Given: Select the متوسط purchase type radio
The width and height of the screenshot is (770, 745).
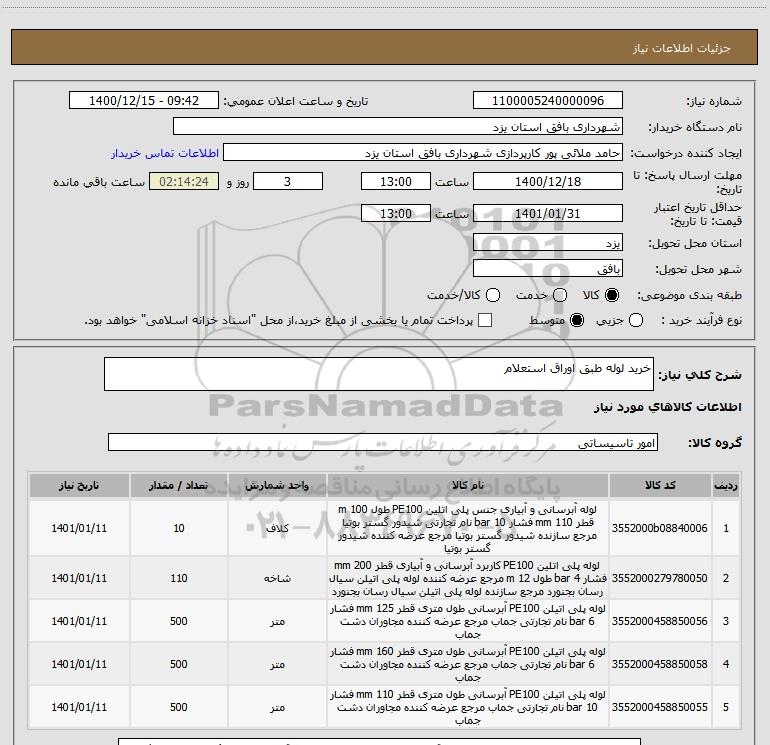Looking at the screenshot, I should 577,320.
